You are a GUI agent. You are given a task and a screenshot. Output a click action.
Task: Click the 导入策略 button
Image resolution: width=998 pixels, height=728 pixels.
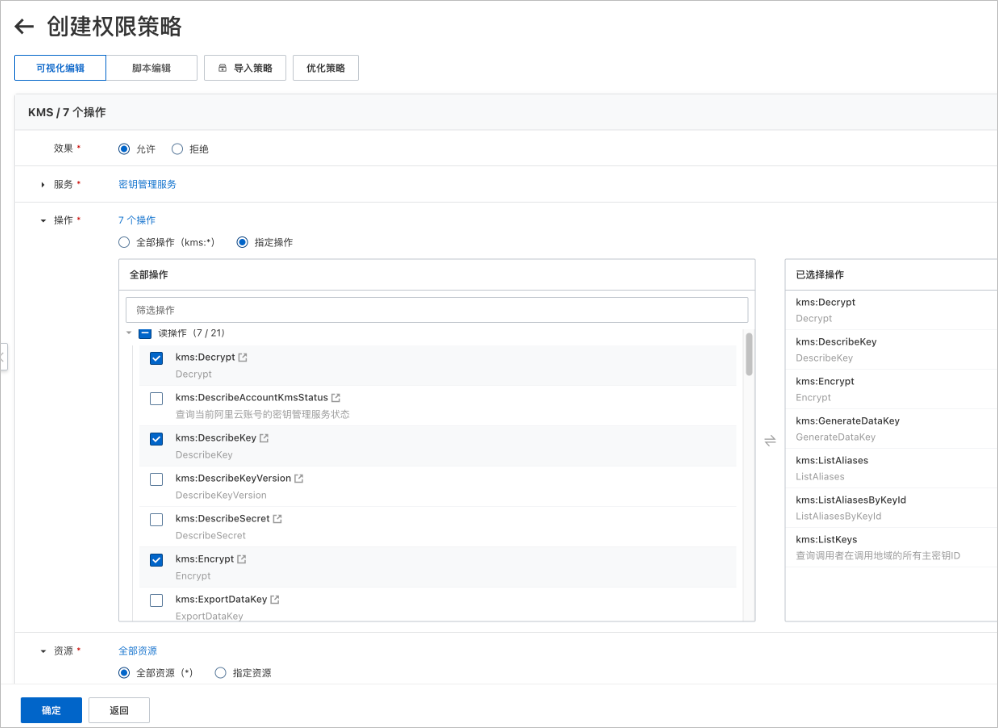pos(245,68)
